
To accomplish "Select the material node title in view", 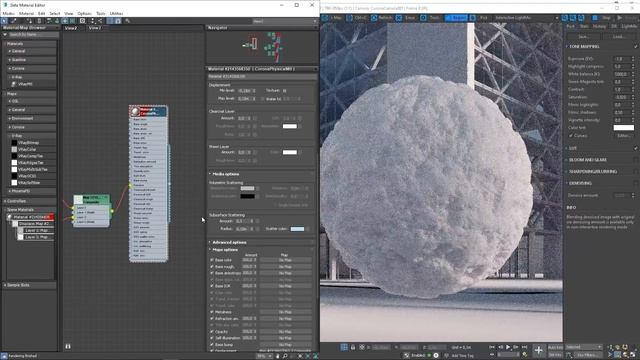I will tap(149, 111).
